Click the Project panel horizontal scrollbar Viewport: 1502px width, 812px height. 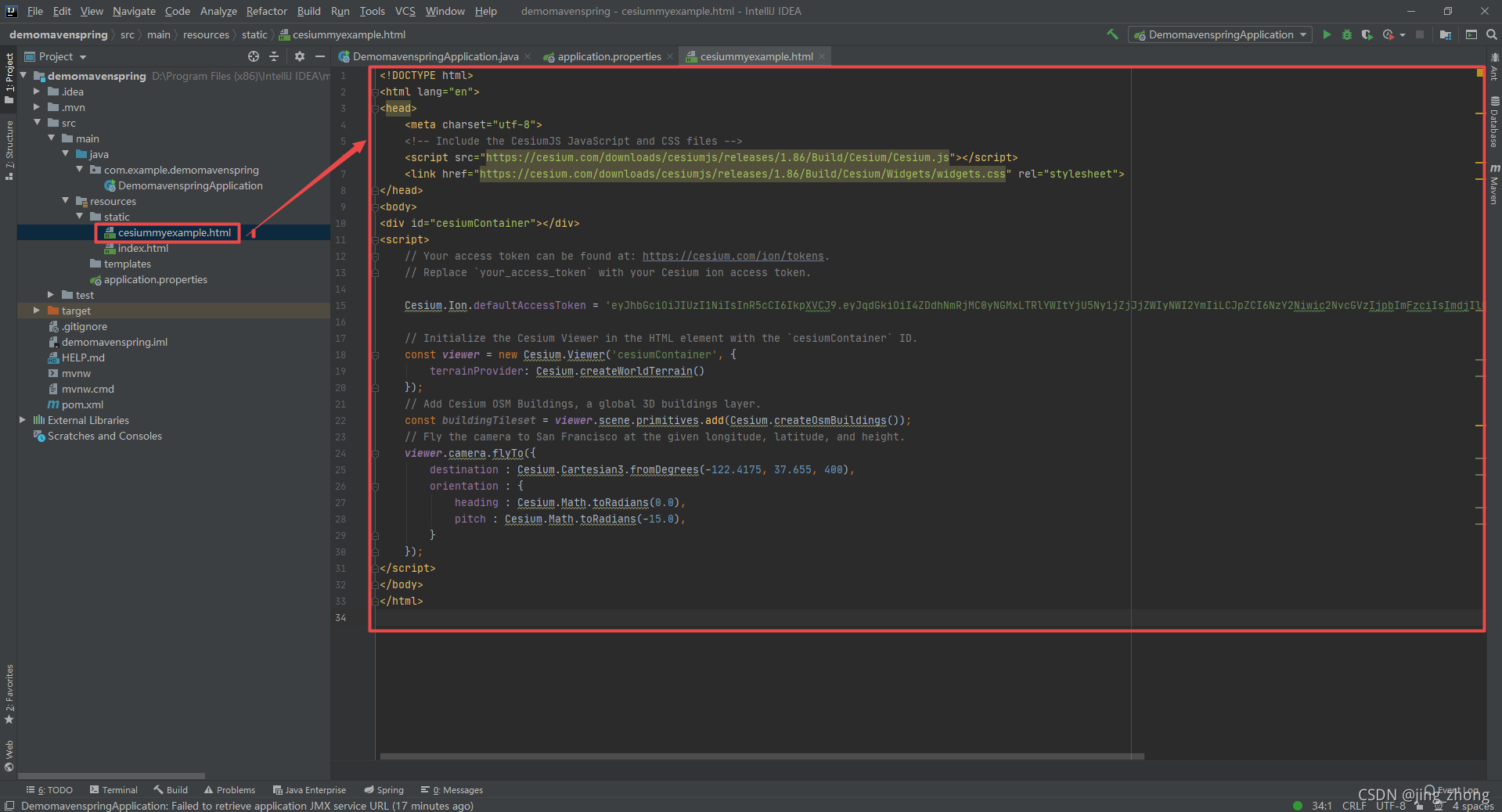[111, 776]
